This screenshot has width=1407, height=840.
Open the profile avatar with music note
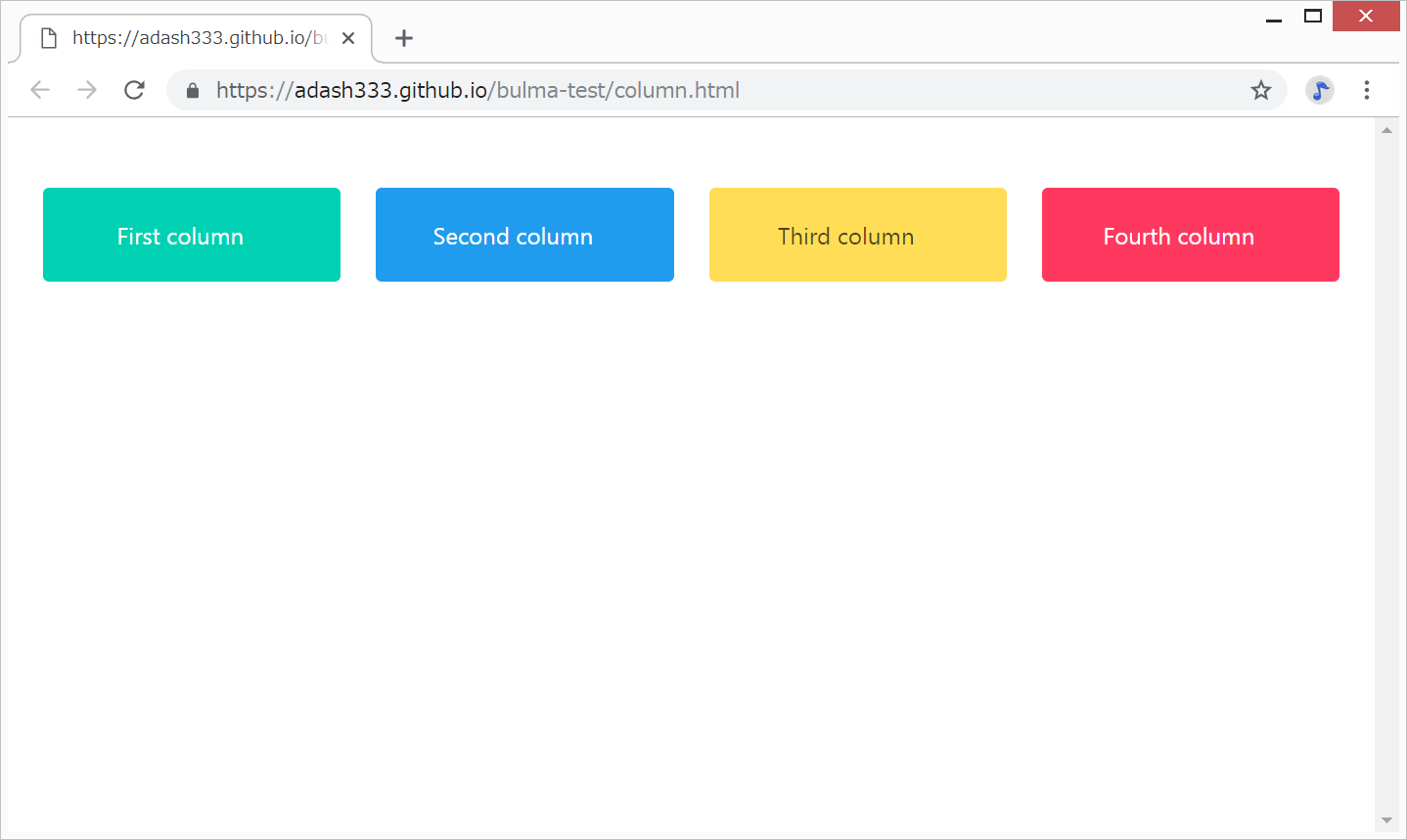1319,90
